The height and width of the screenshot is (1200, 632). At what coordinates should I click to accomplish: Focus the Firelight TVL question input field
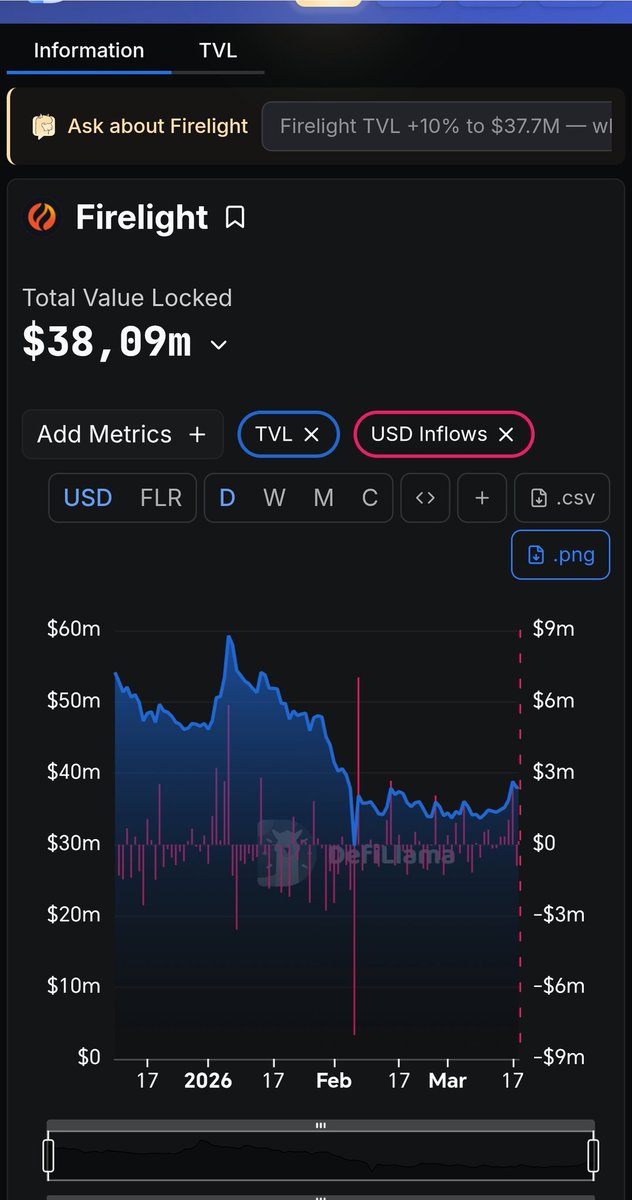(437, 126)
